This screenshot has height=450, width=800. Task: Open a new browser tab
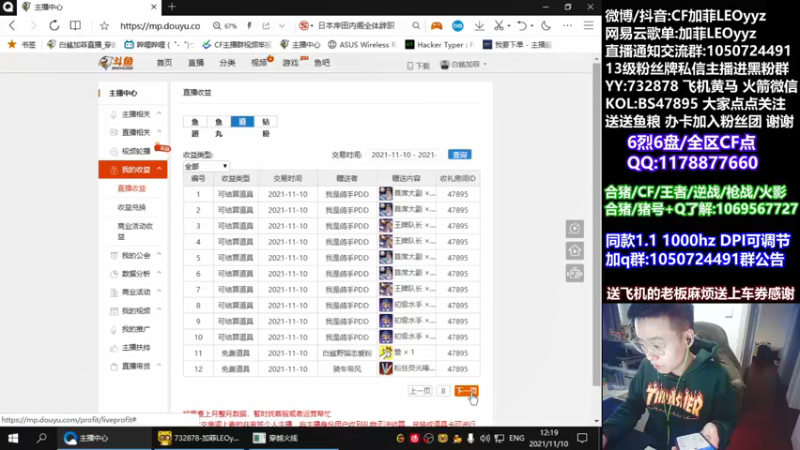172,7
